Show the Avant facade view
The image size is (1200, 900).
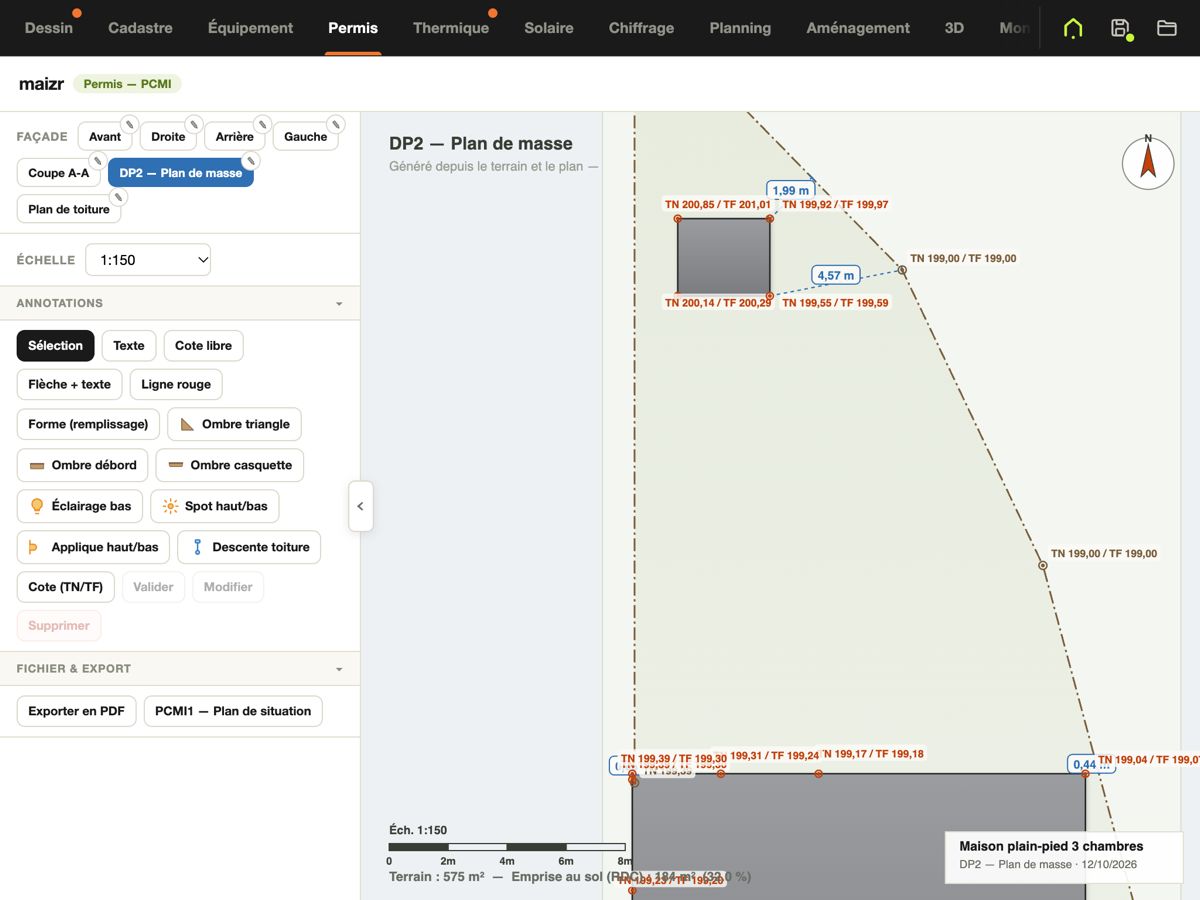tap(105, 137)
